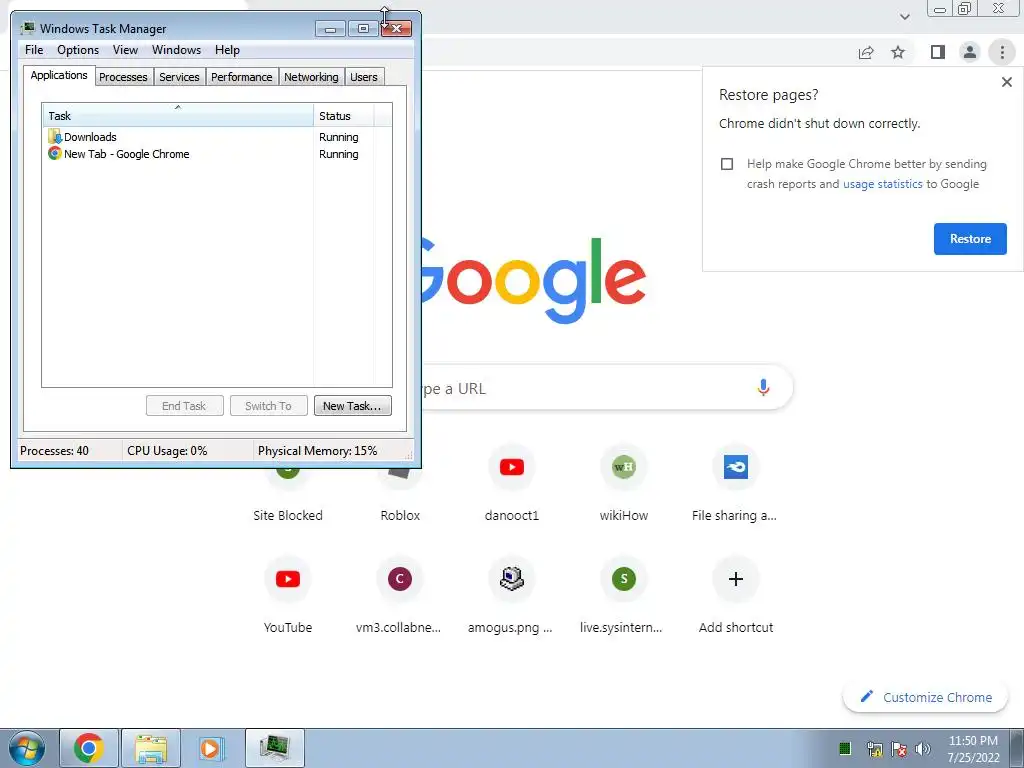Click the volume speaker tray icon
Viewport: 1024px width, 768px height.
[x=922, y=749]
